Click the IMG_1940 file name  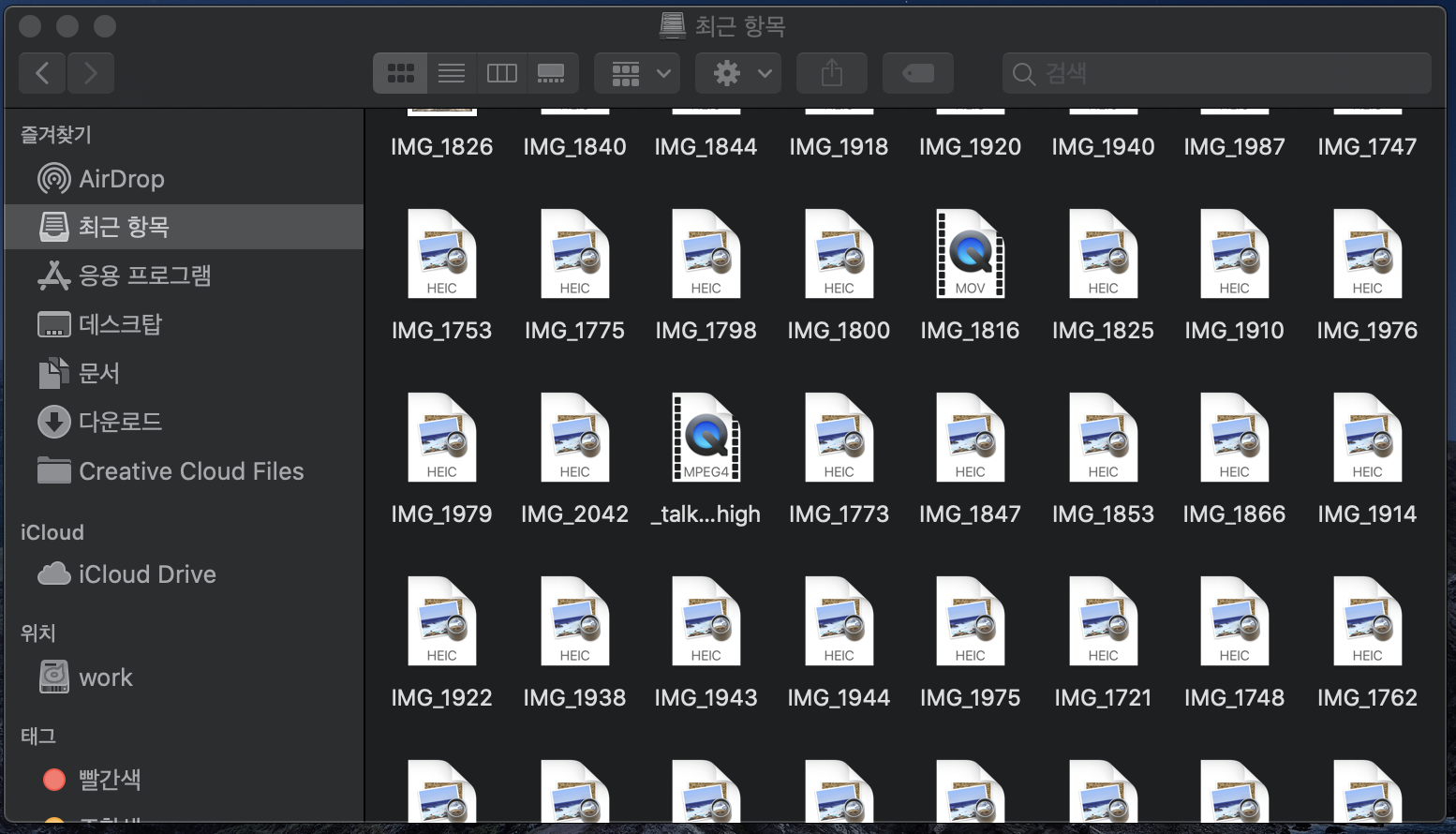coord(1104,146)
